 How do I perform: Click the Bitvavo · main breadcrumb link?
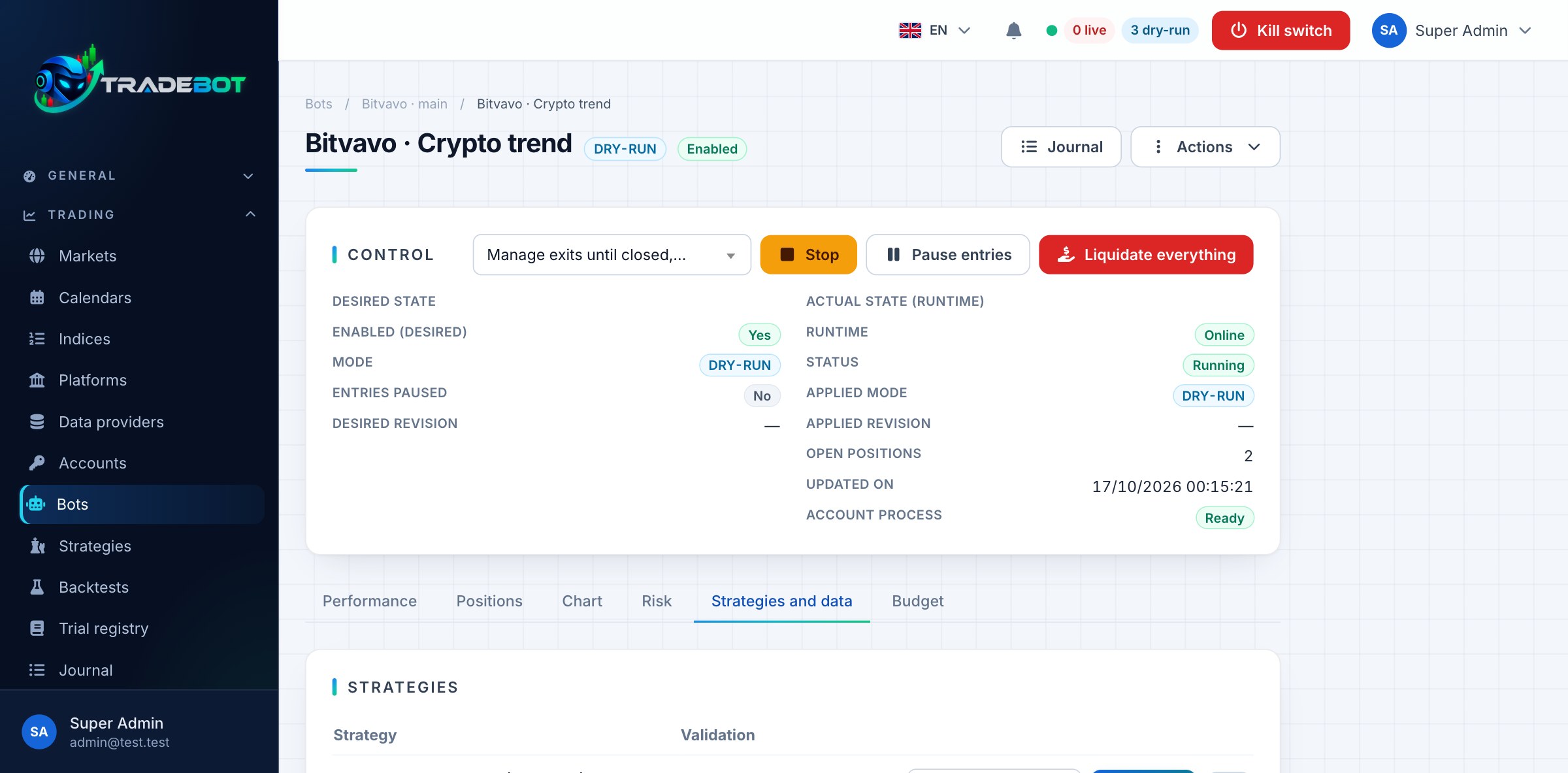[x=404, y=104]
